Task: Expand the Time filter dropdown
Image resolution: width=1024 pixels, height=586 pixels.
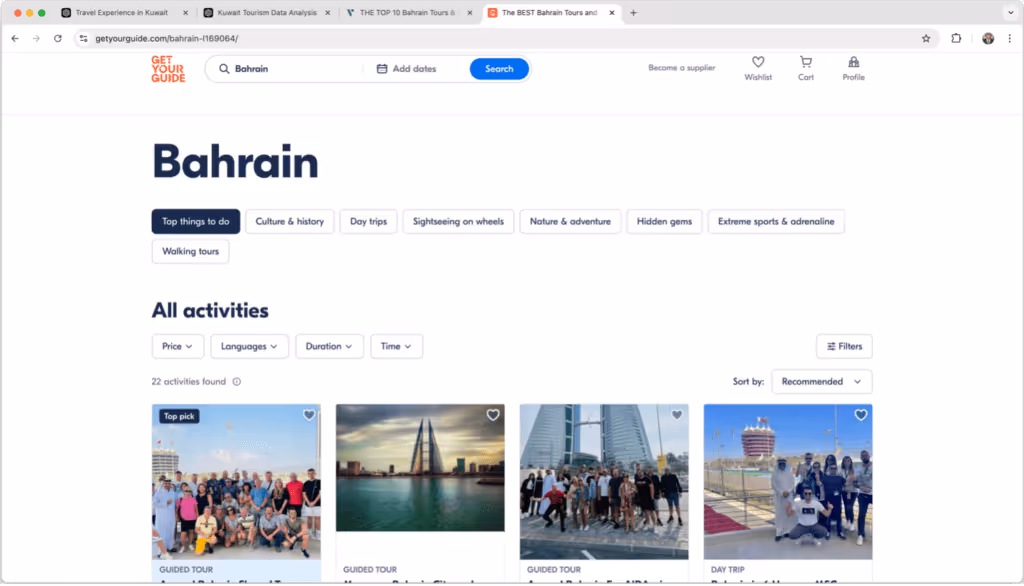Action: (x=396, y=346)
